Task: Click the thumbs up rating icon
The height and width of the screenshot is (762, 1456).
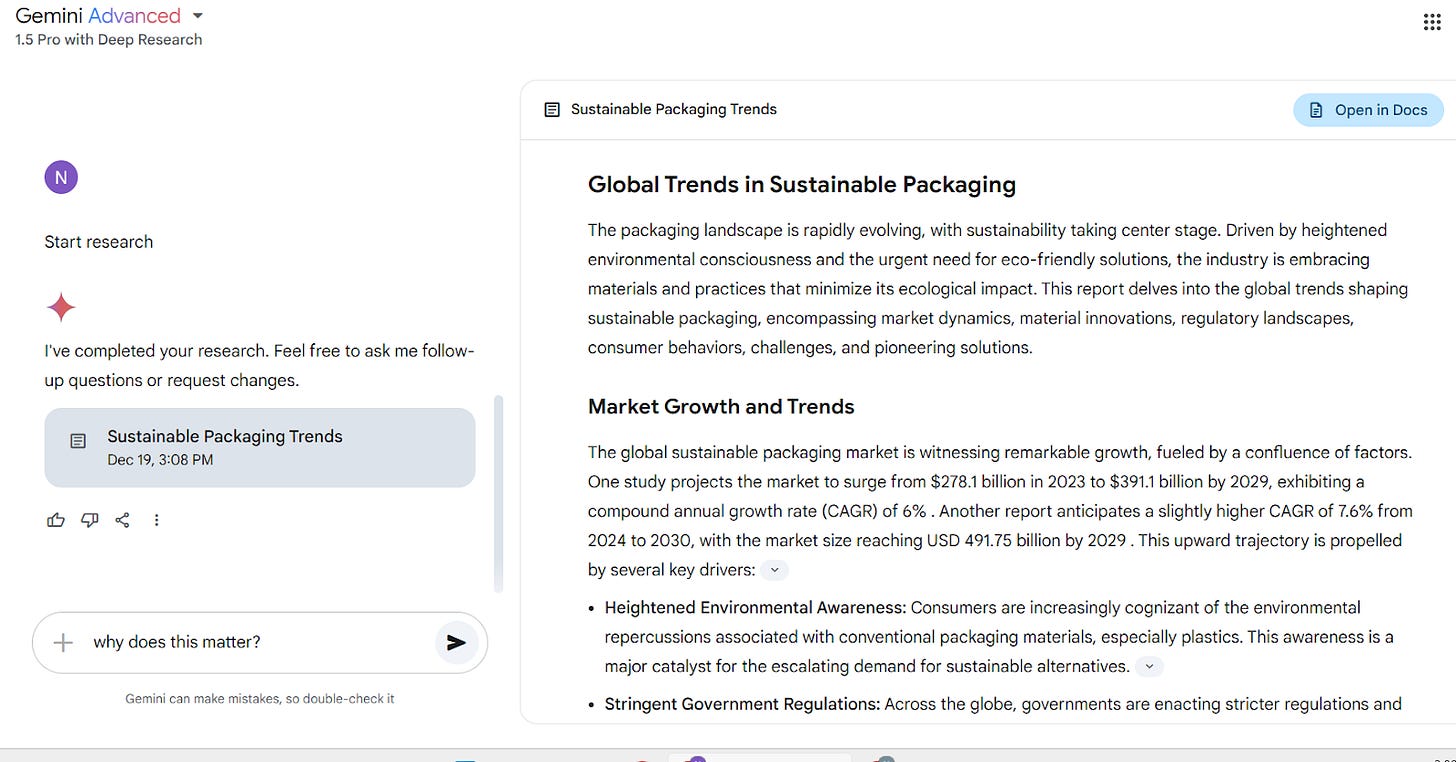Action: coord(55,519)
